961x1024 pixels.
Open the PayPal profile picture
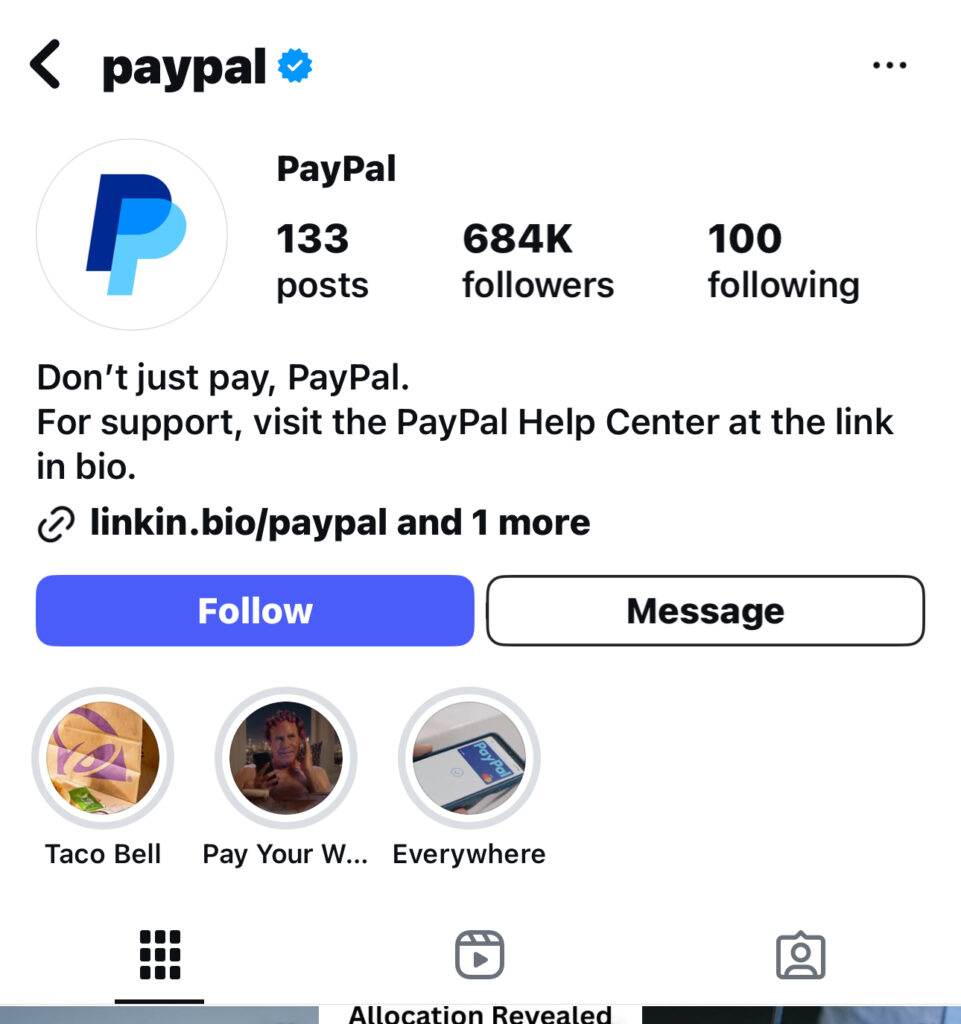point(132,234)
